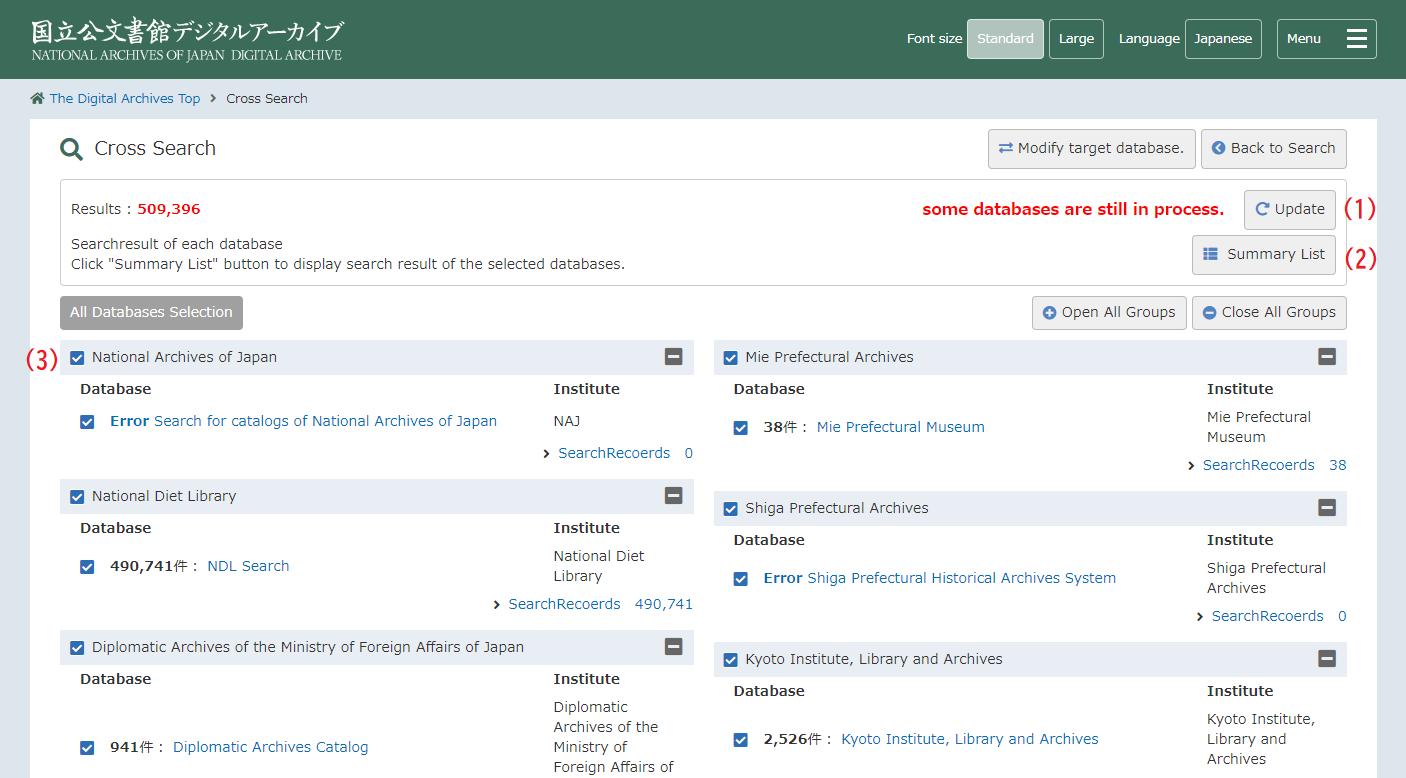Uncheck Mie Prefectural Museum database checkbox
The height and width of the screenshot is (778, 1406).
[741, 428]
